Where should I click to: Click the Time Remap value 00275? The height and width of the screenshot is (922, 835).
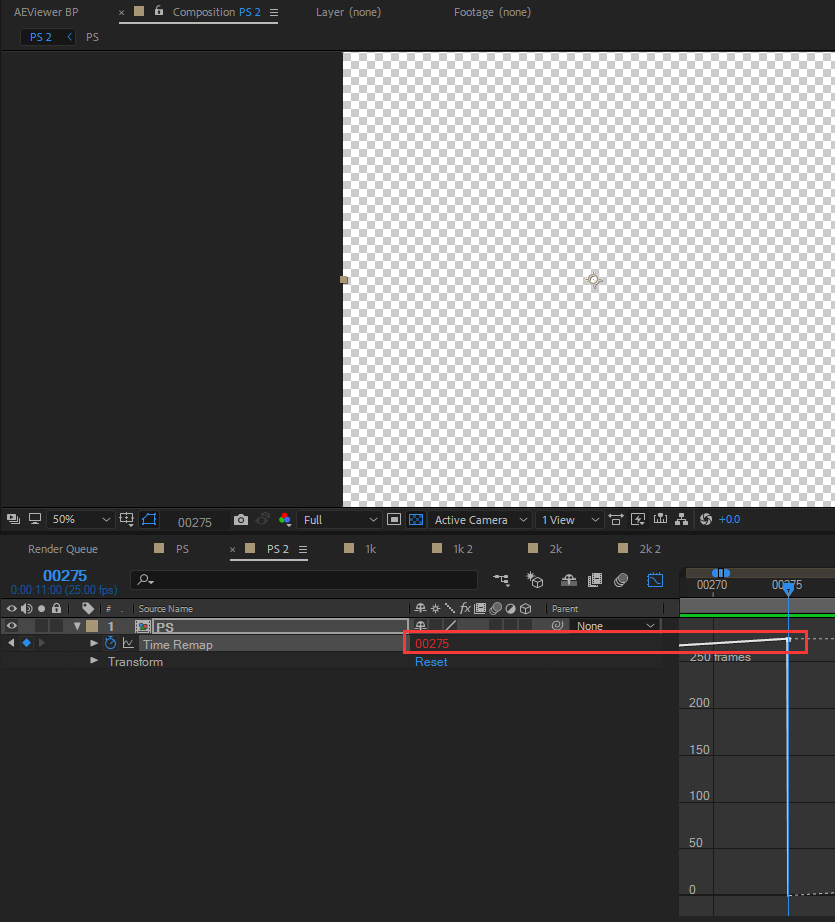(432, 643)
